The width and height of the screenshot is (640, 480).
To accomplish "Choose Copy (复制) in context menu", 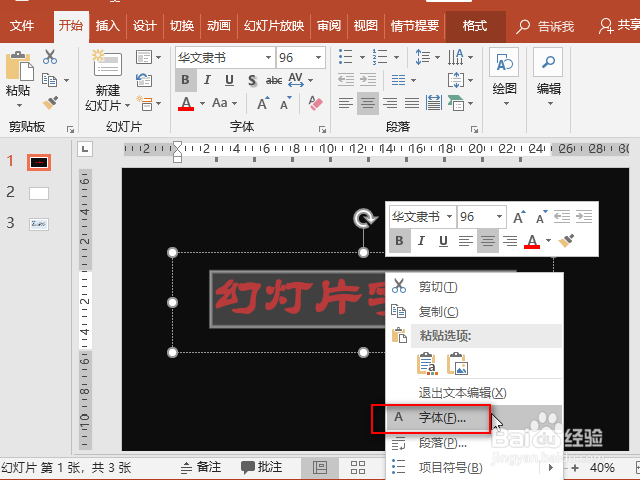I will pos(474,311).
